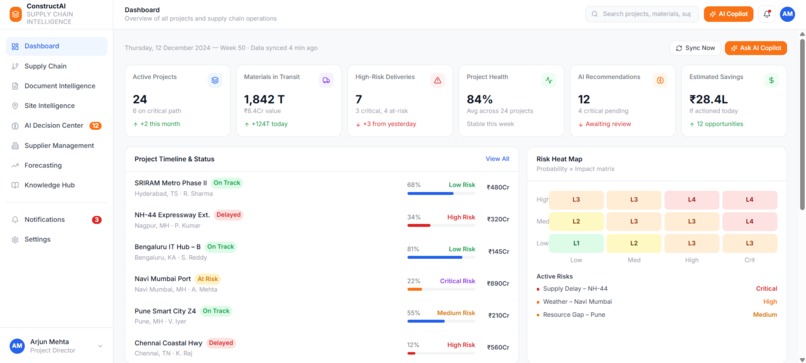Open Settings in sidebar
Screen dimensions: 806x363
point(57,240)
